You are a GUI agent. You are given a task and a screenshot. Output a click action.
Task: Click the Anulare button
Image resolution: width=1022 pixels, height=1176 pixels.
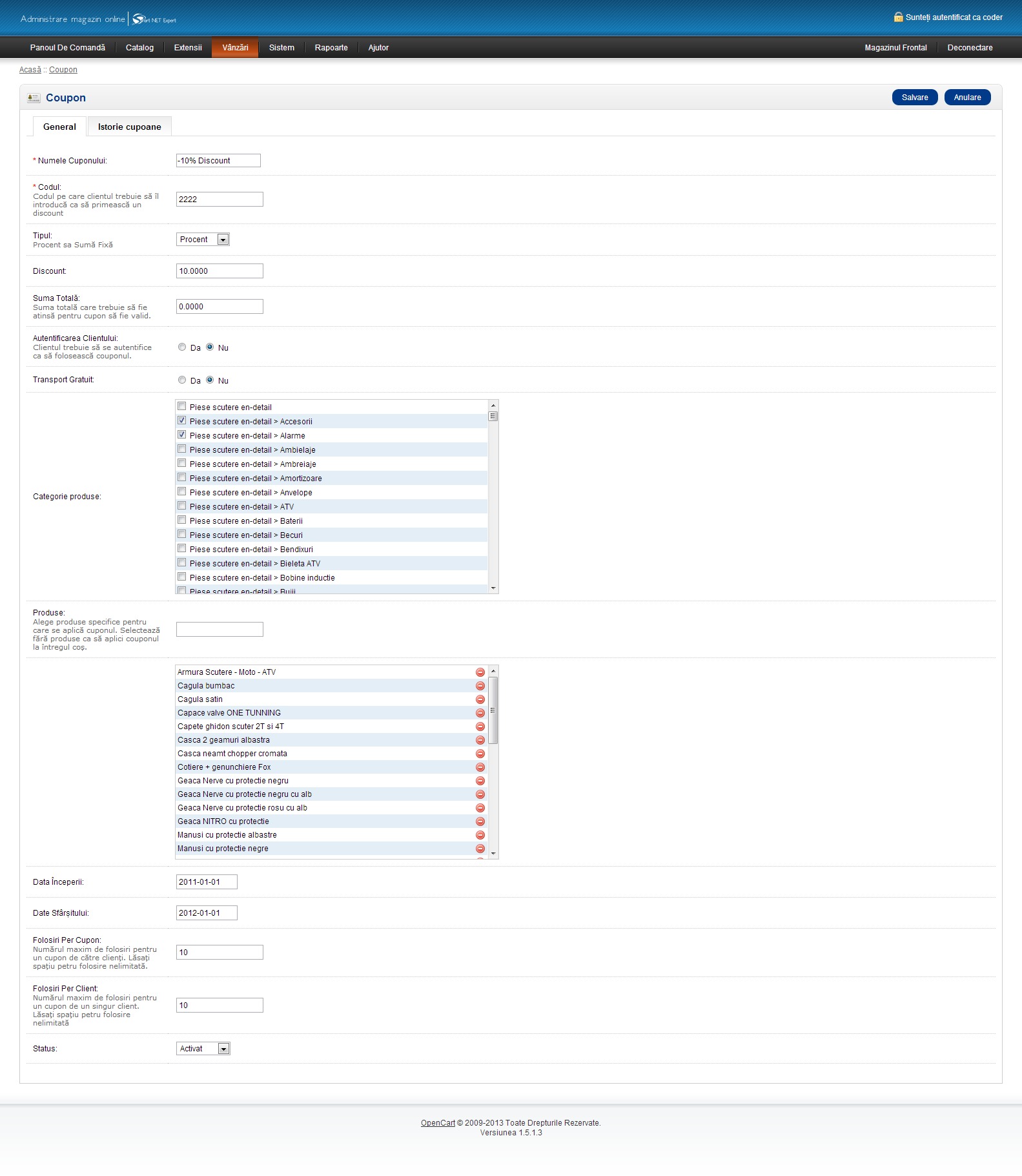tap(966, 98)
